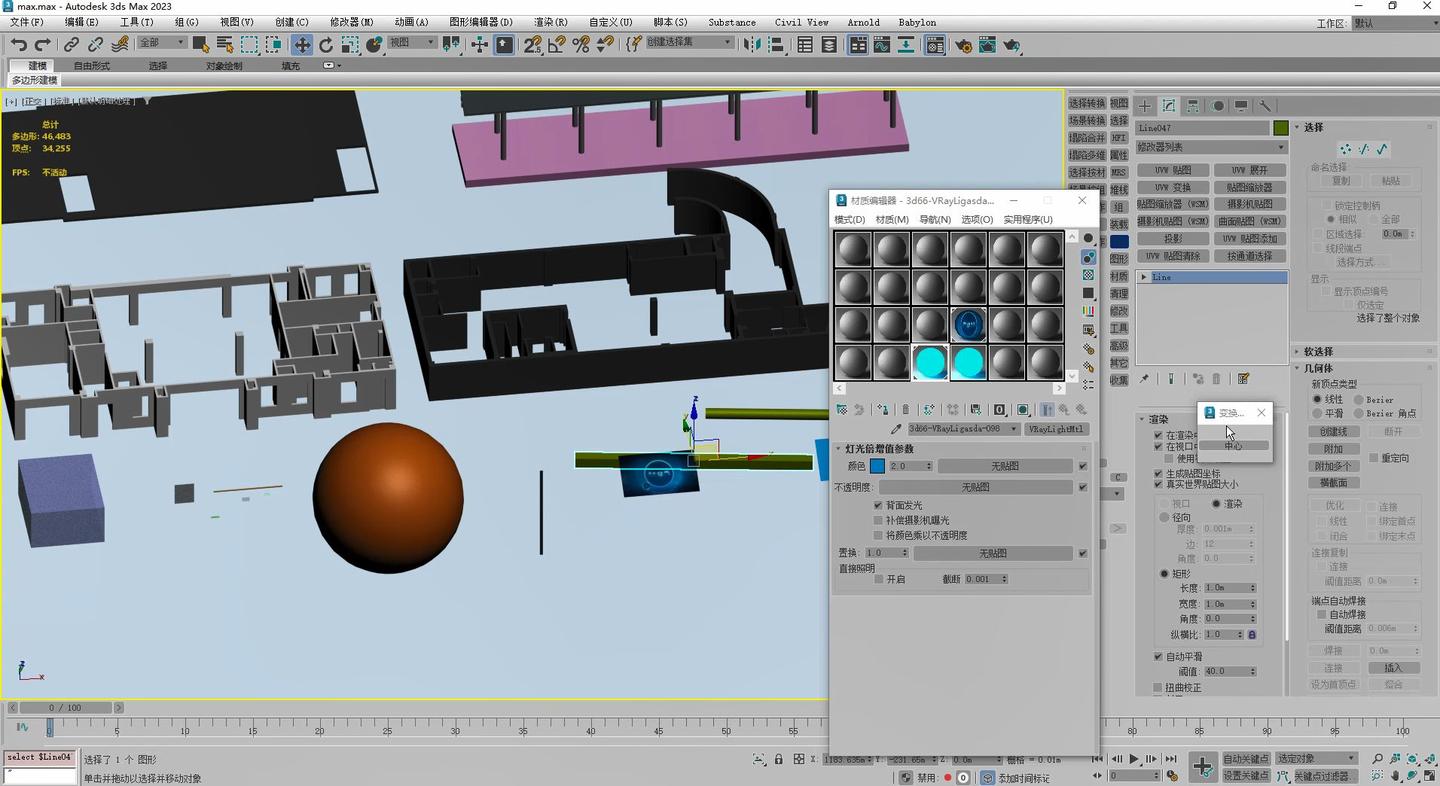Open the 修改器列表 dropdown
The image size is (1440, 786).
click(x=1211, y=147)
